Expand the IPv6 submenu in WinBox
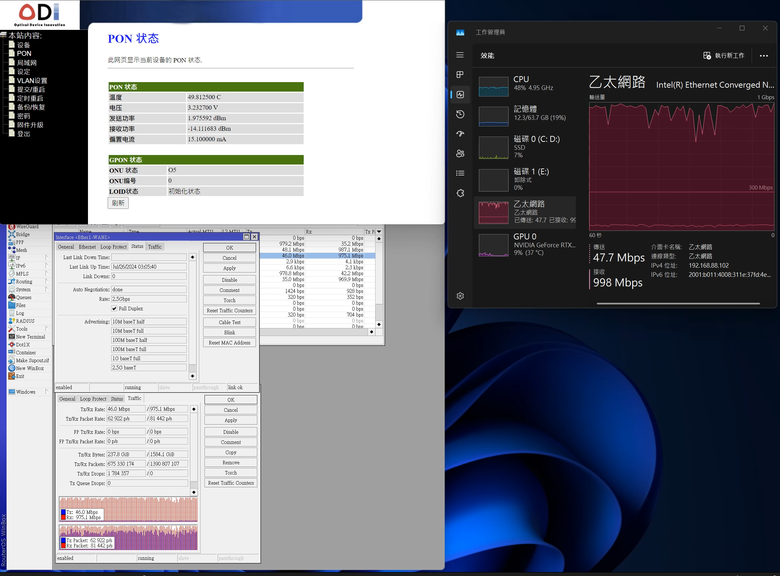 [47, 266]
